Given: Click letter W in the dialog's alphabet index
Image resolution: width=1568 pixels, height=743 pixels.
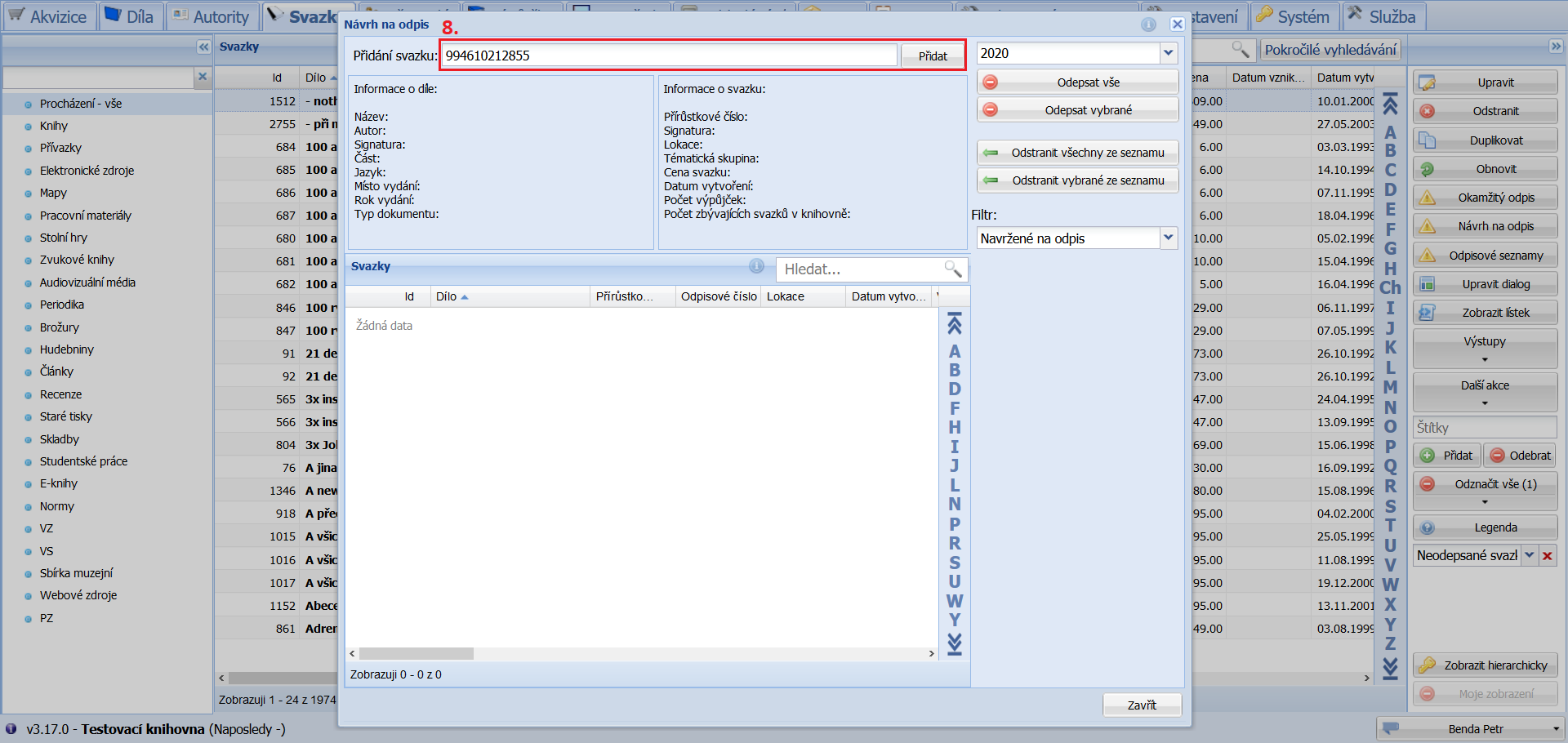Looking at the screenshot, I should pyautogui.click(x=954, y=601).
